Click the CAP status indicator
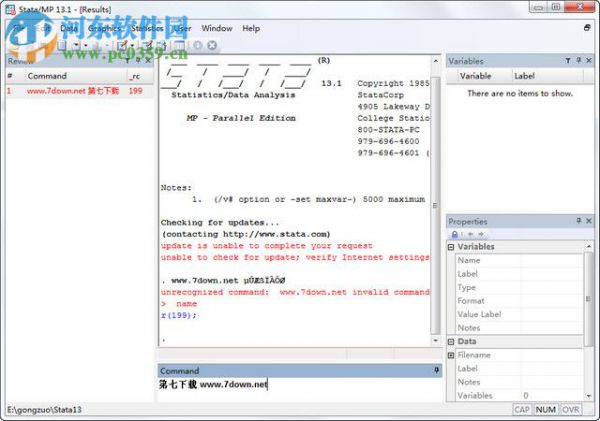This screenshot has height=421, width=600. coord(522,410)
